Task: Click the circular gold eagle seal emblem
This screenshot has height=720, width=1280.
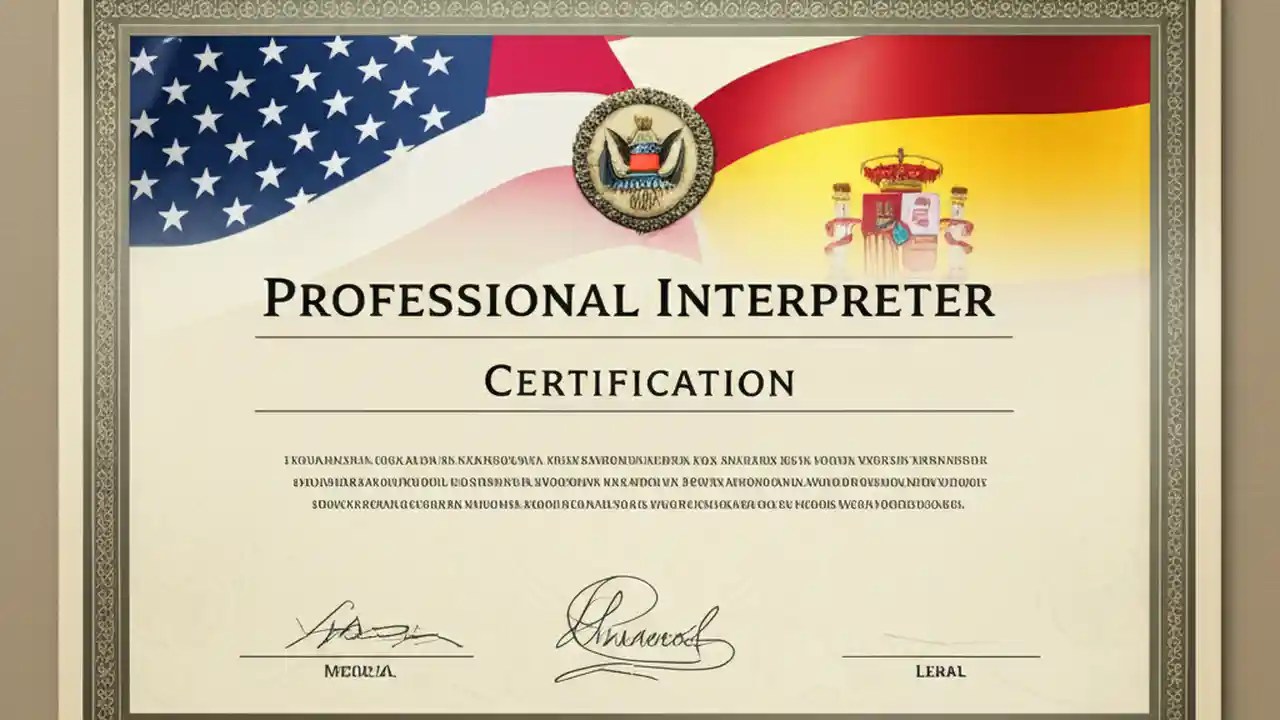Action: point(645,160)
